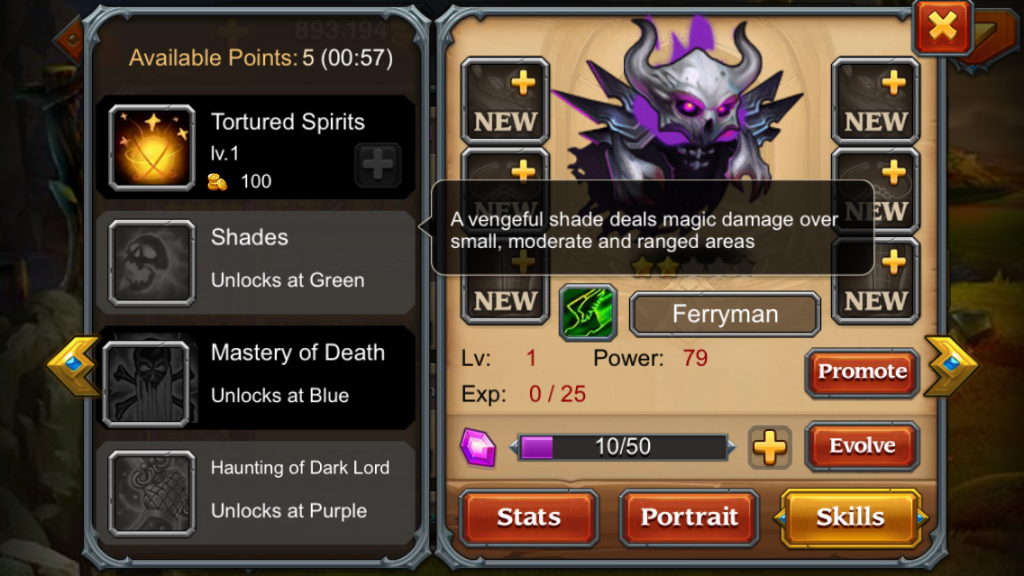Image resolution: width=1024 pixels, height=576 pixels.
Task: Tap the locked Shades skill icon
Action: click(152, 263)
